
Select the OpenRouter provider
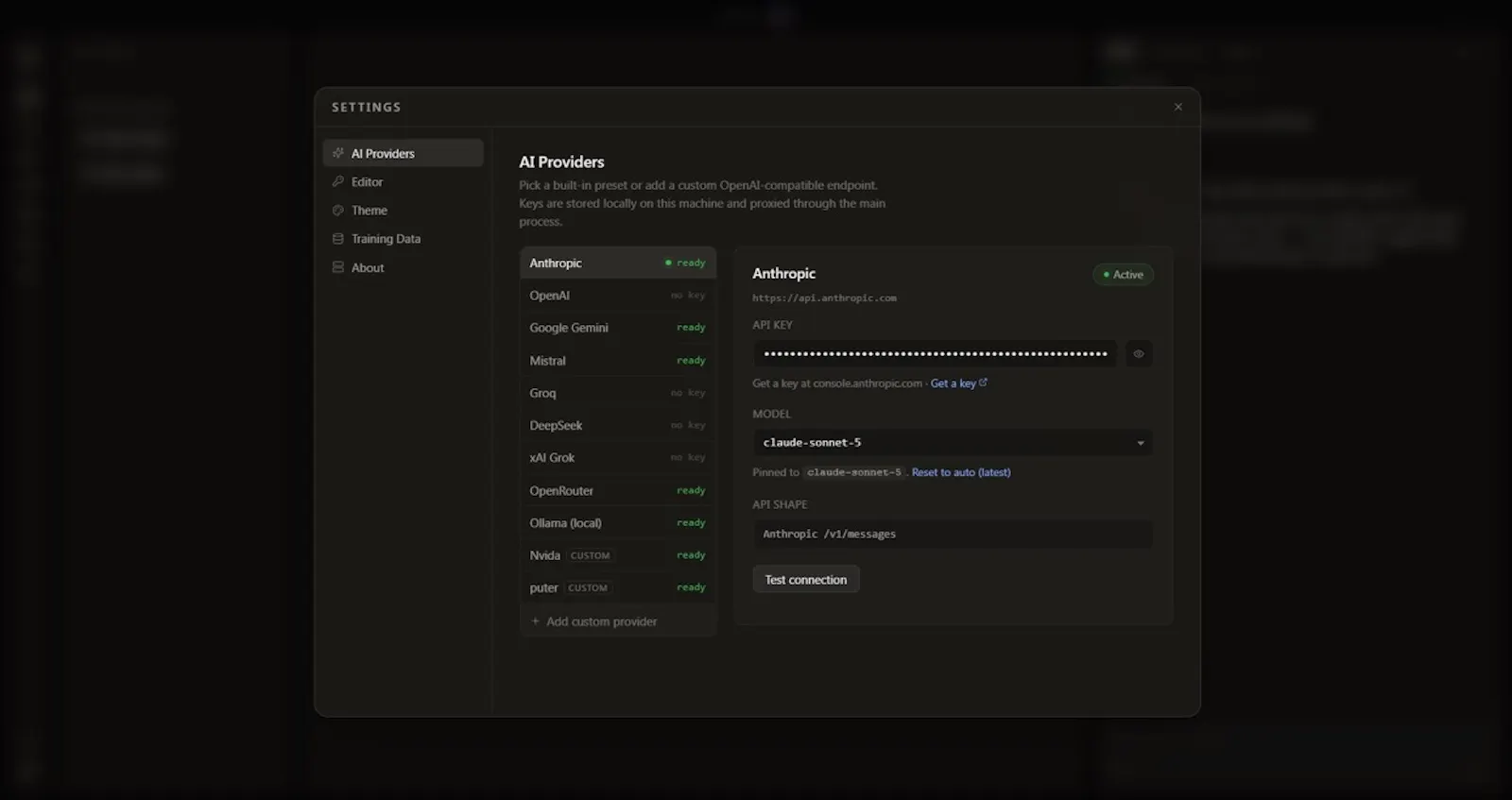(618, 490)
